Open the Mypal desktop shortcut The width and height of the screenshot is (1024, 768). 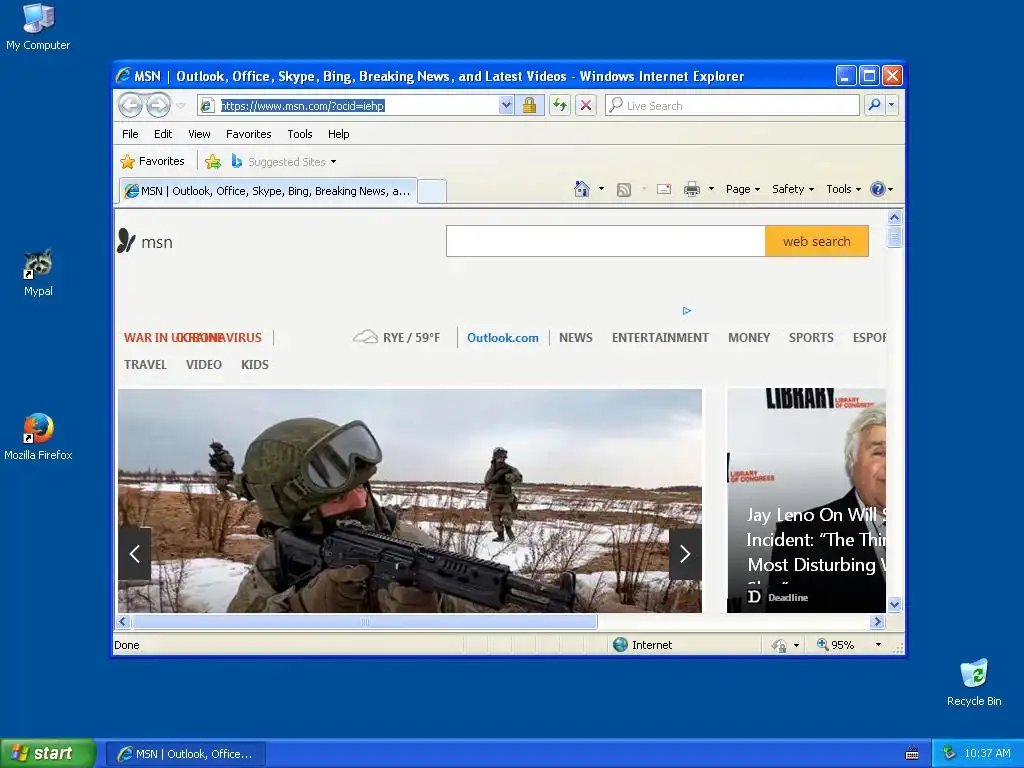click(x=38, y=273)
